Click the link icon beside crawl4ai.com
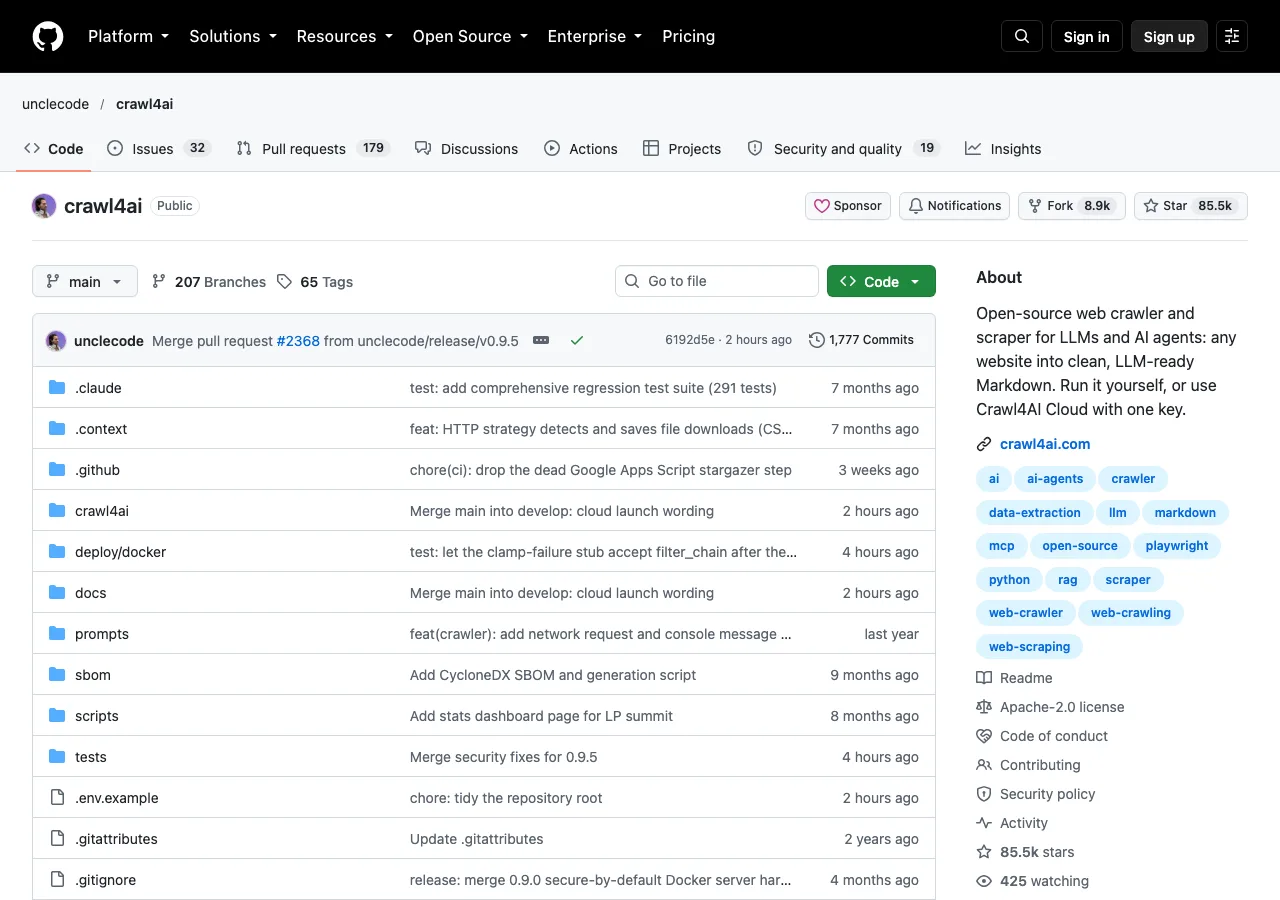Viewport: 1280px width, 900px height. pyautogui.click(x=984, y=444)
